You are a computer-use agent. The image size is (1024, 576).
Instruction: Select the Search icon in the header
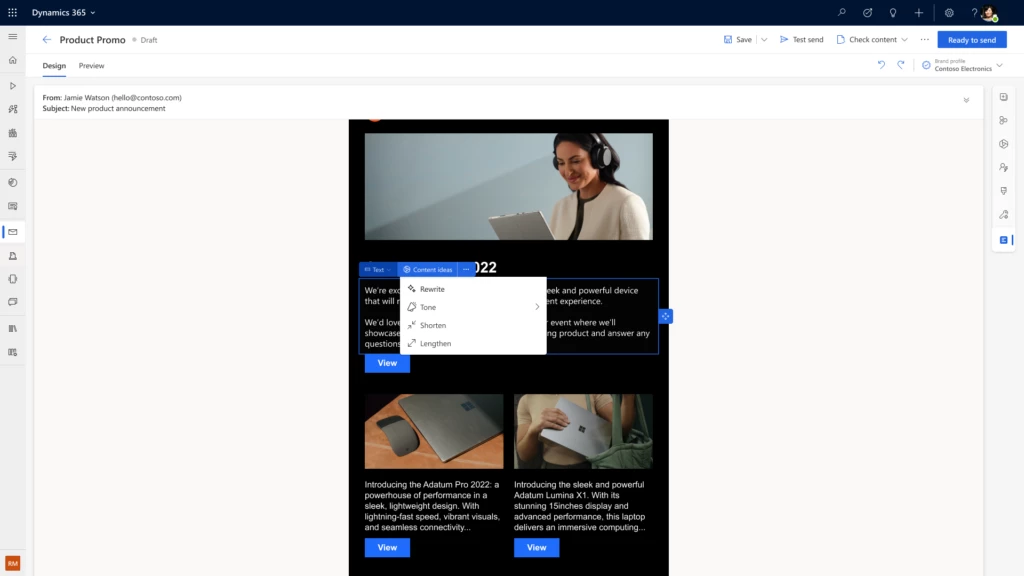click(841, 12)
